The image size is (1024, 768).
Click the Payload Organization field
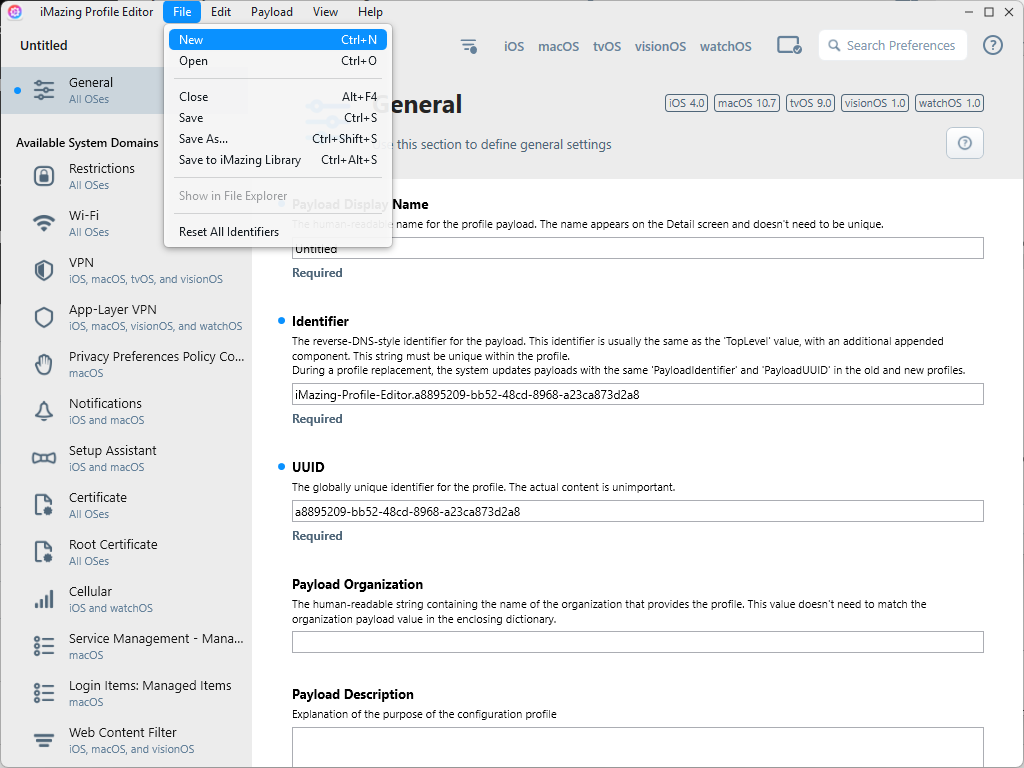637,642
